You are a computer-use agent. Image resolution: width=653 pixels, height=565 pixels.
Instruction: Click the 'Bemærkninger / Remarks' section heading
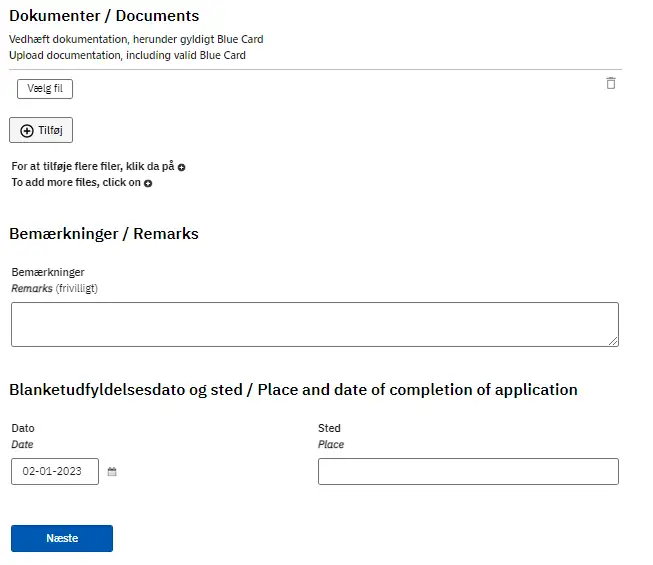[x=104, y=234]
